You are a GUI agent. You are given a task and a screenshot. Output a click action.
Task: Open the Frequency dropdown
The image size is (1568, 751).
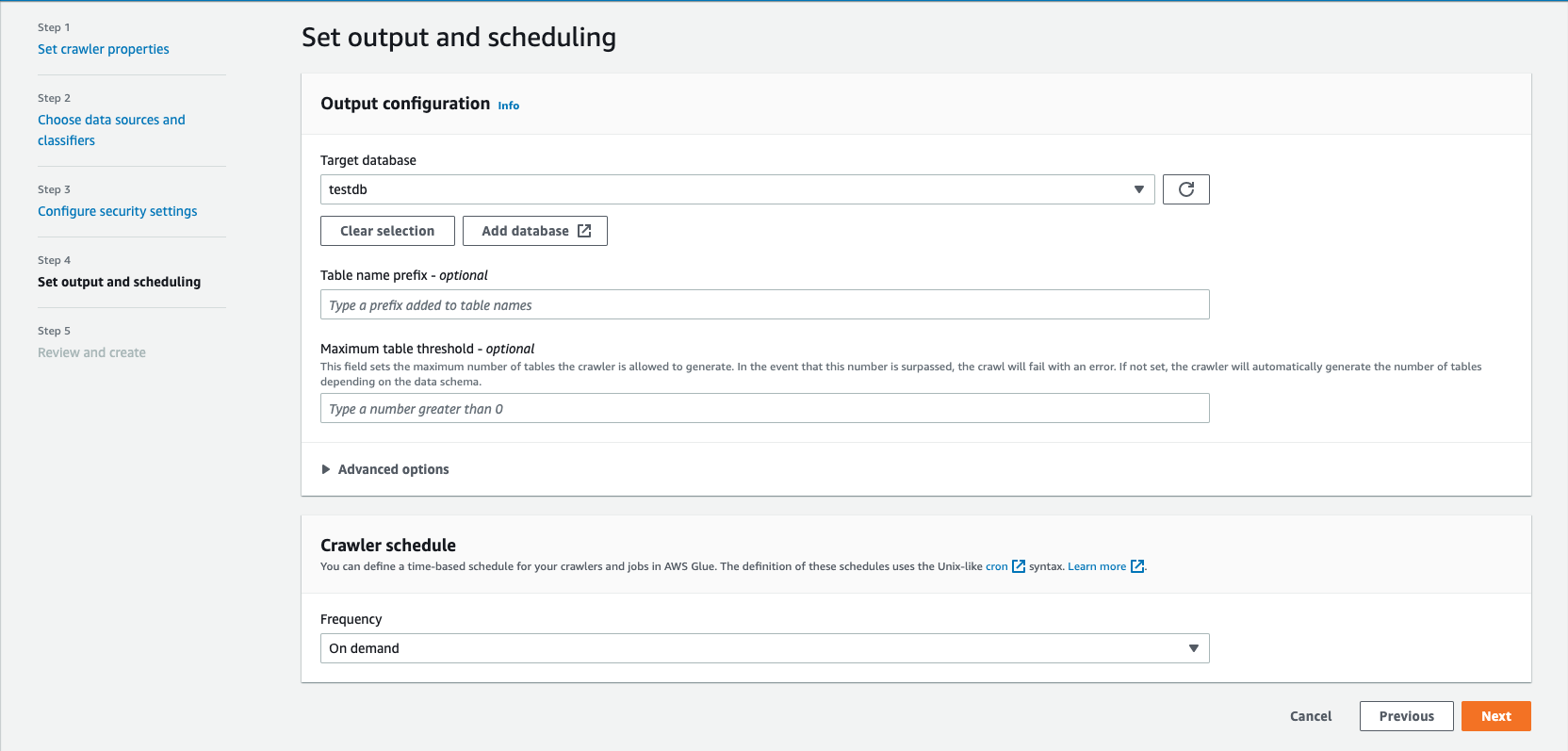[764, 648]
